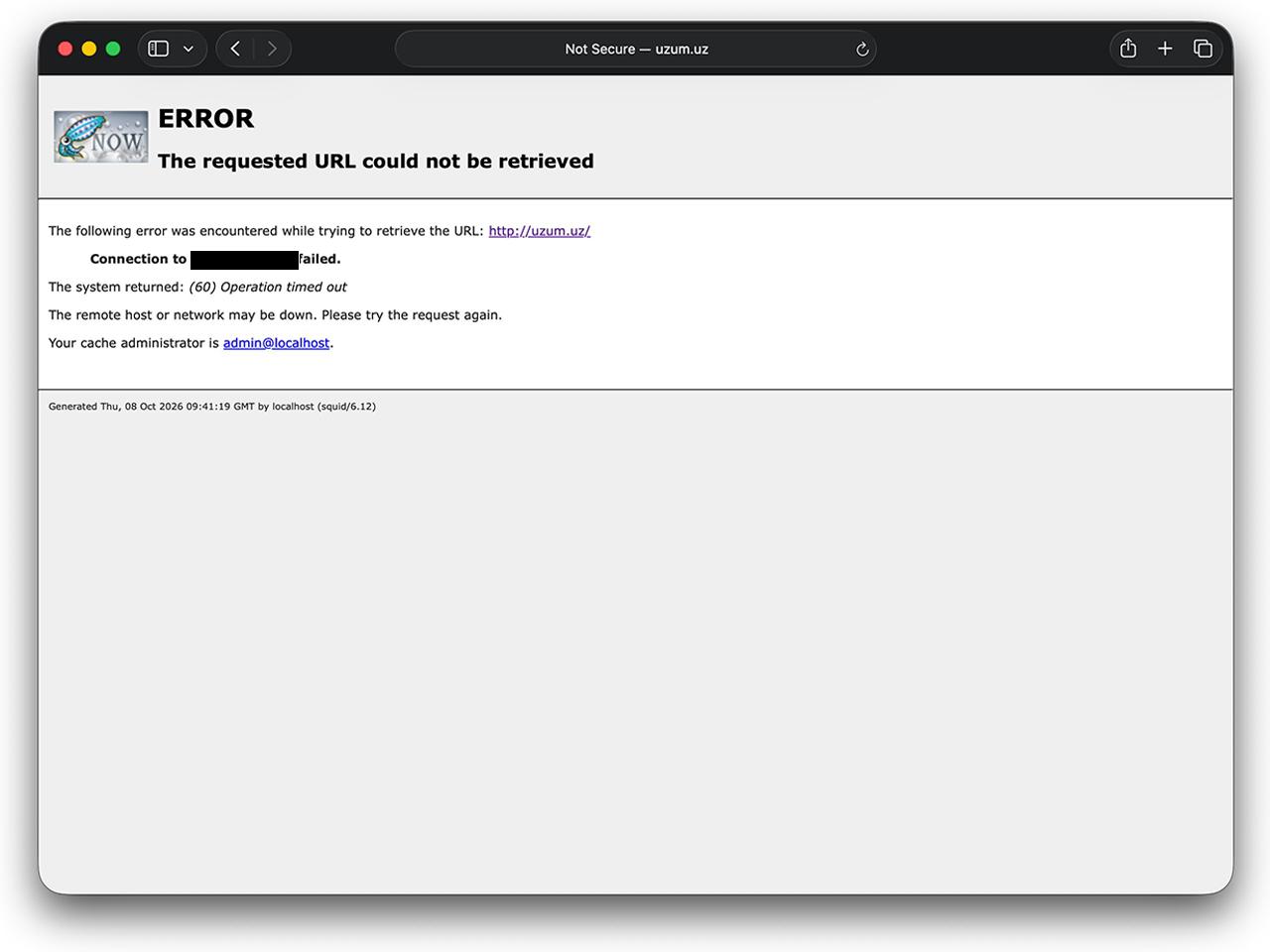Click 'The remote host or network may be down' text

(183, 315)
